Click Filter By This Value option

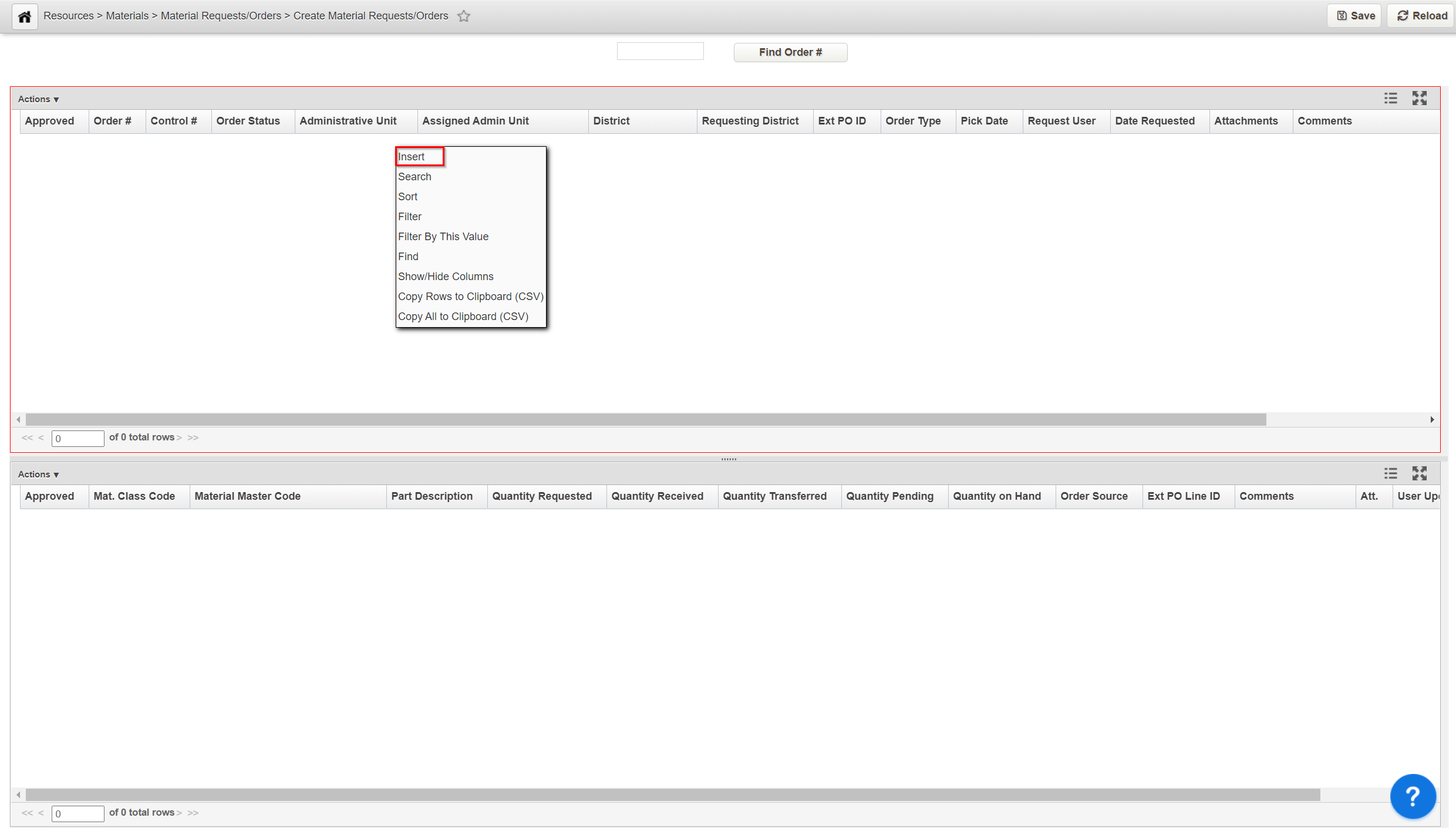(443, 237)
